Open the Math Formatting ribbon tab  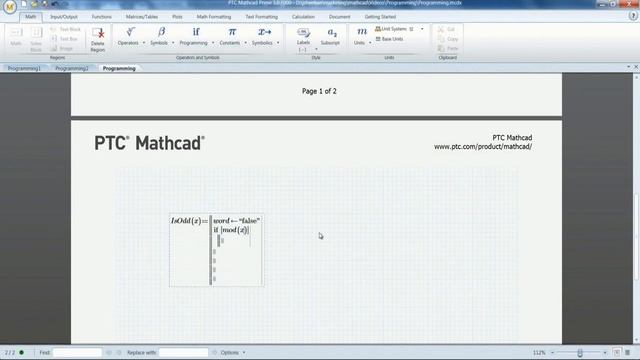click(214, 17)
